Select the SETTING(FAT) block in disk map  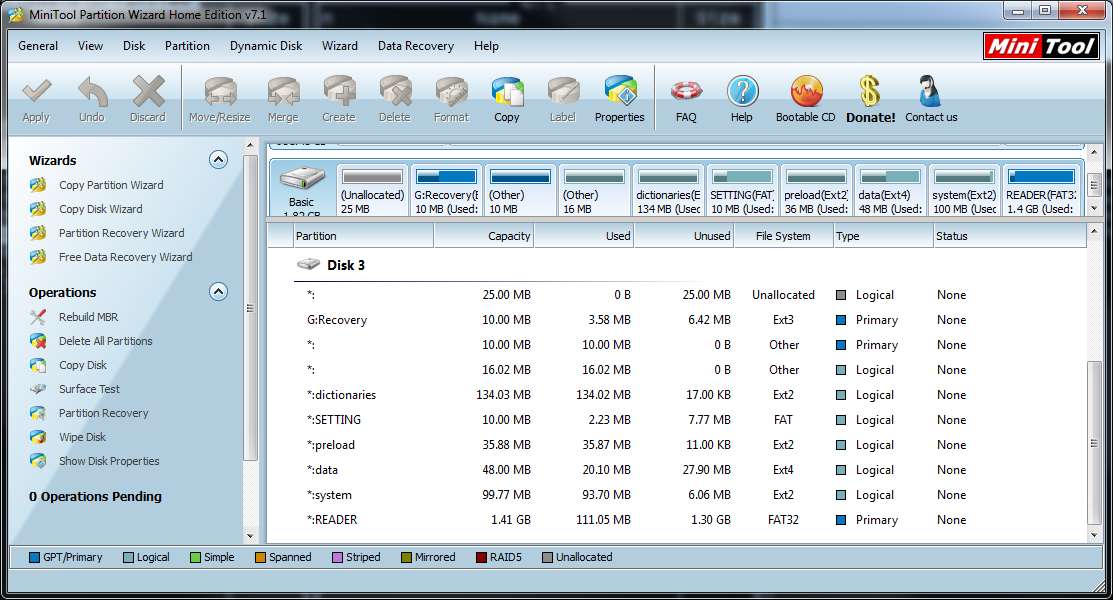742,190
